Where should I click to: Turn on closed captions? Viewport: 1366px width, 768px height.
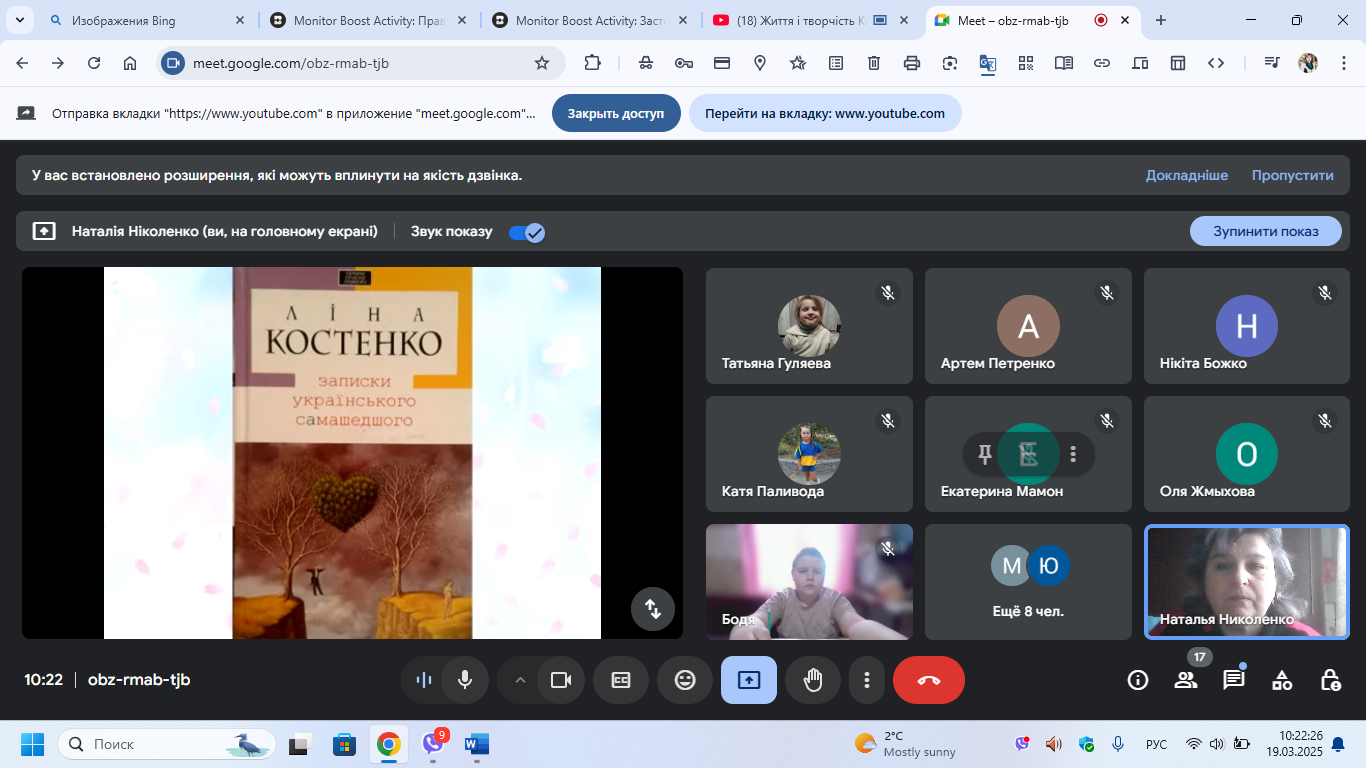pyautogui.click(x=621, y=680)
